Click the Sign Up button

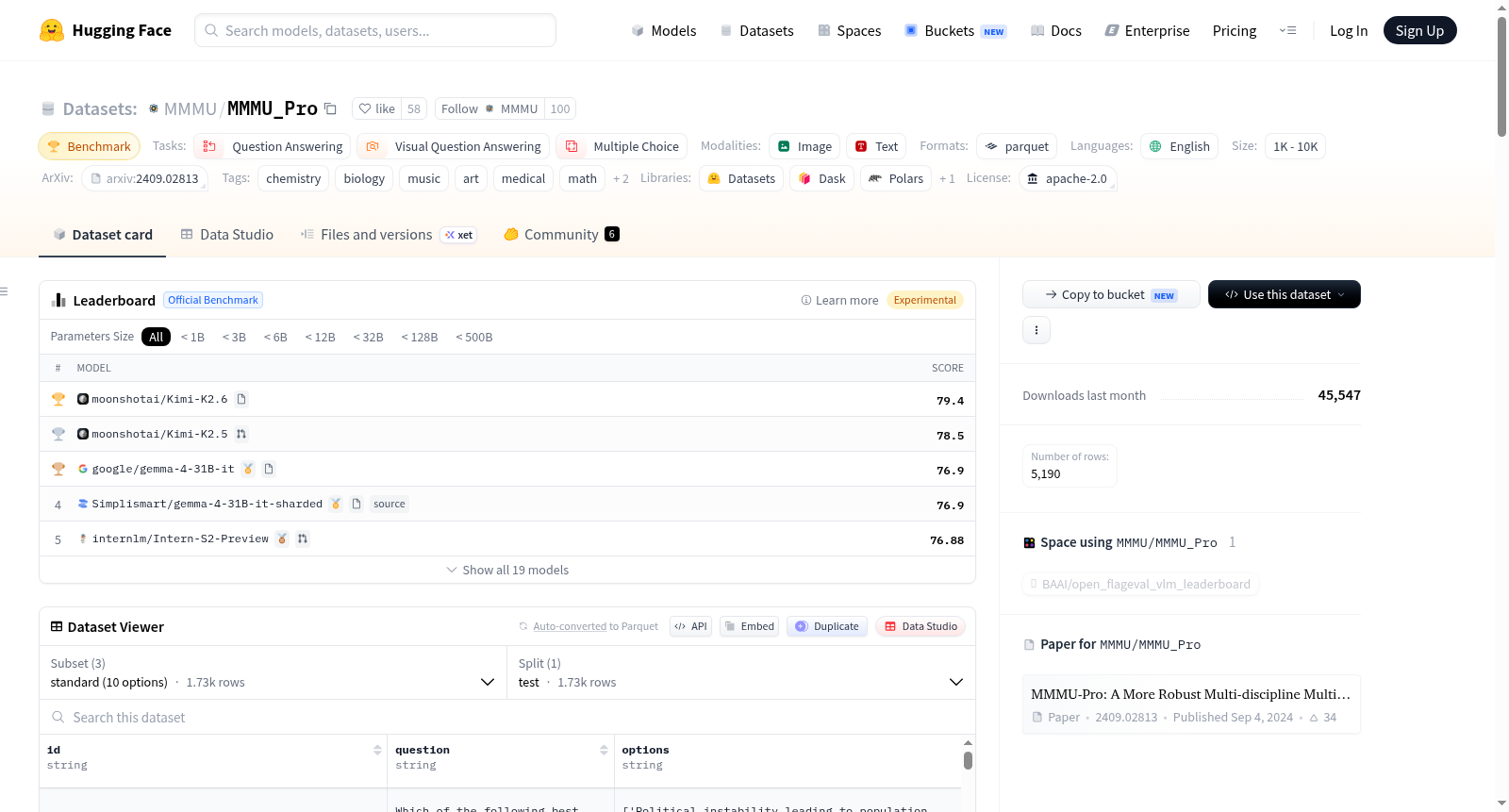pyautogui.click(x=1419, y=30)
